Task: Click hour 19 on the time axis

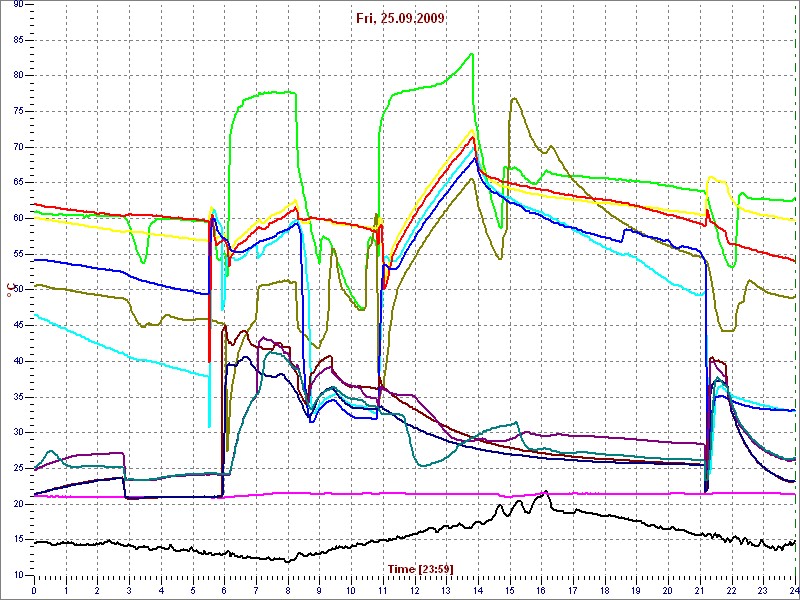Action: click(x=636, y=589)
